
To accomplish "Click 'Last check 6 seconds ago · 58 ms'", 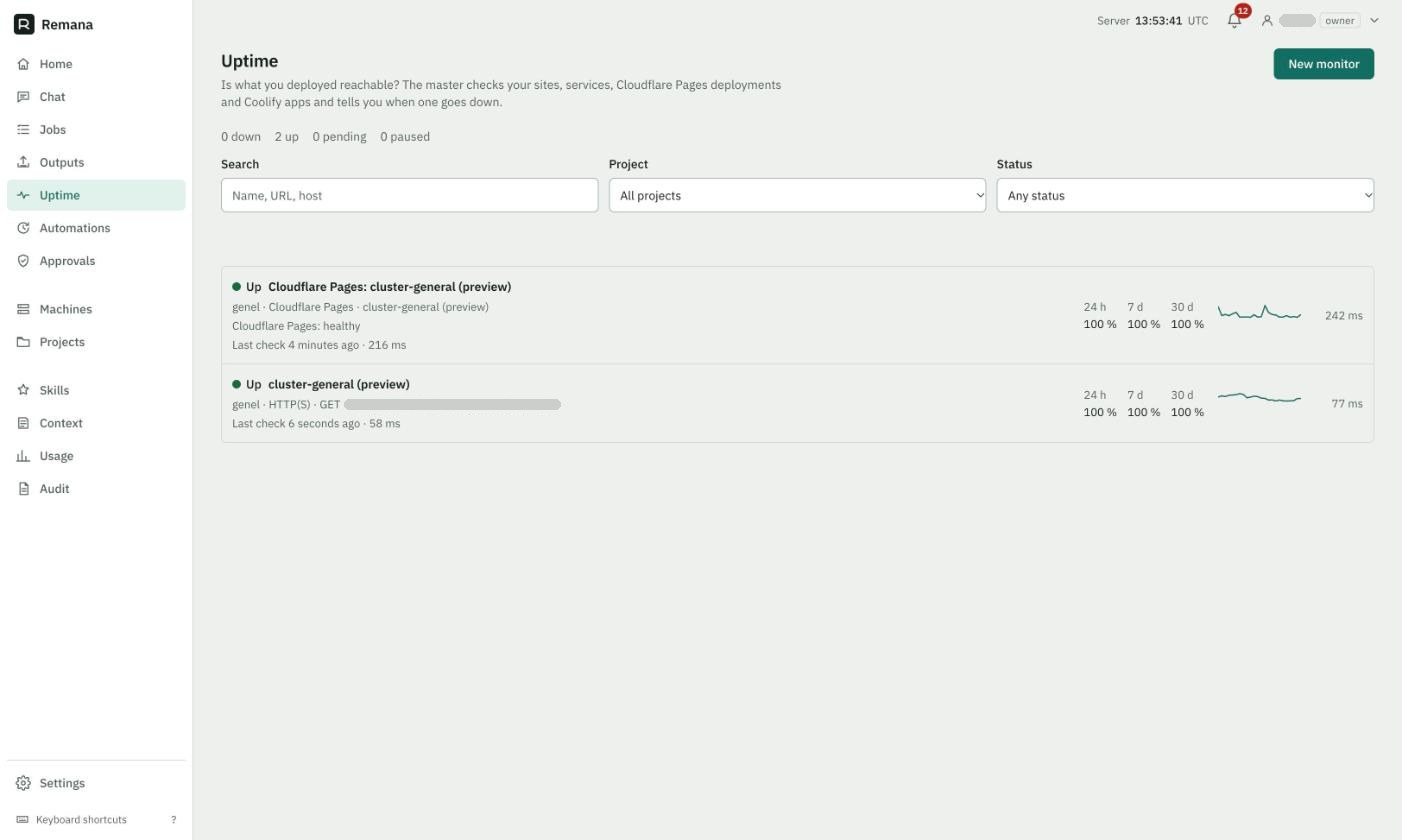I will click(316, 424).
